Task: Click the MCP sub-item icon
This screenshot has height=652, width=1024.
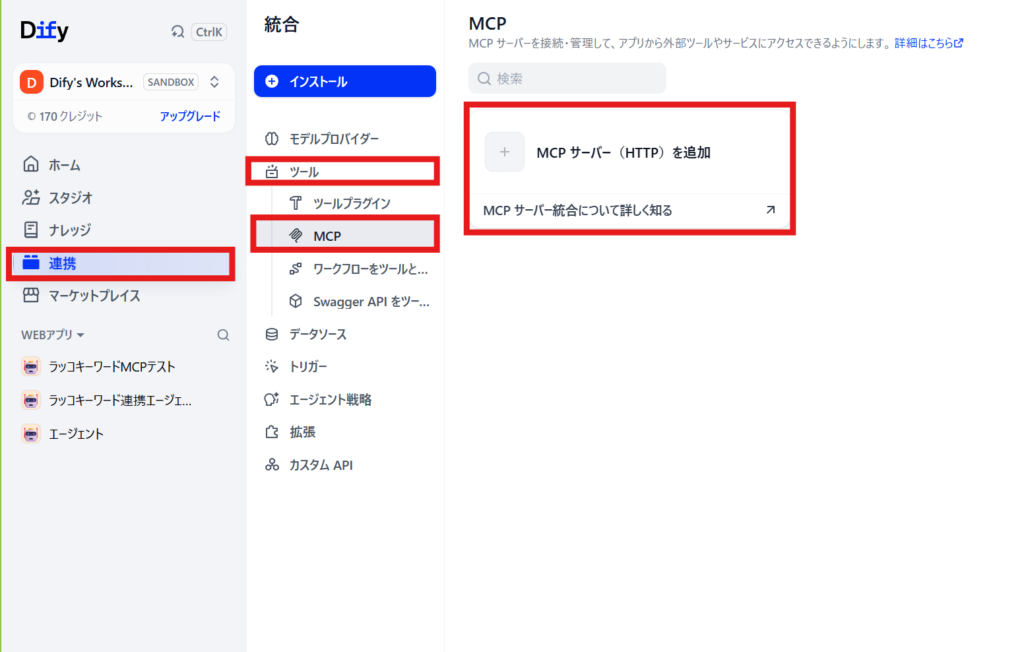Action: coord(296,235)
